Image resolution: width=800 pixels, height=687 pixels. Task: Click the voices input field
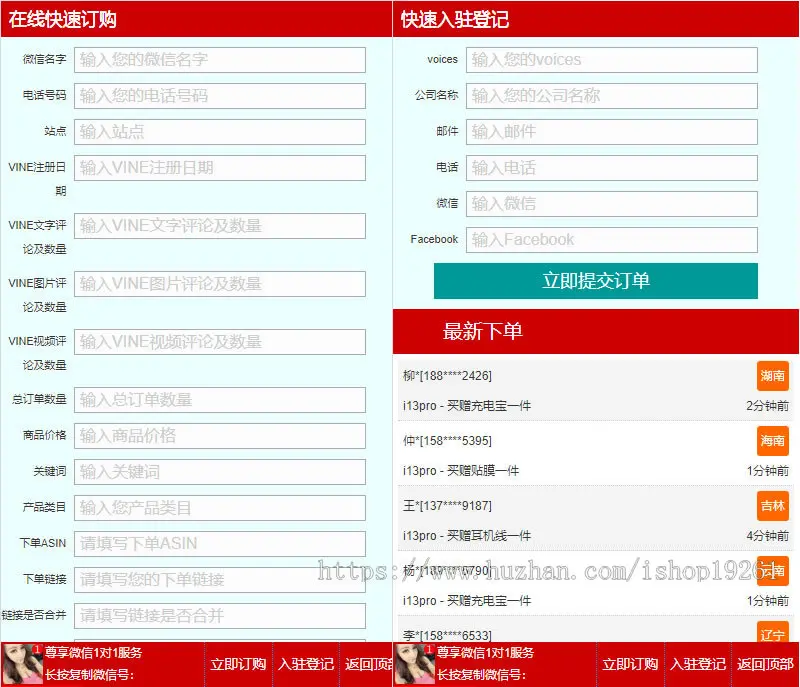(612, 60)
